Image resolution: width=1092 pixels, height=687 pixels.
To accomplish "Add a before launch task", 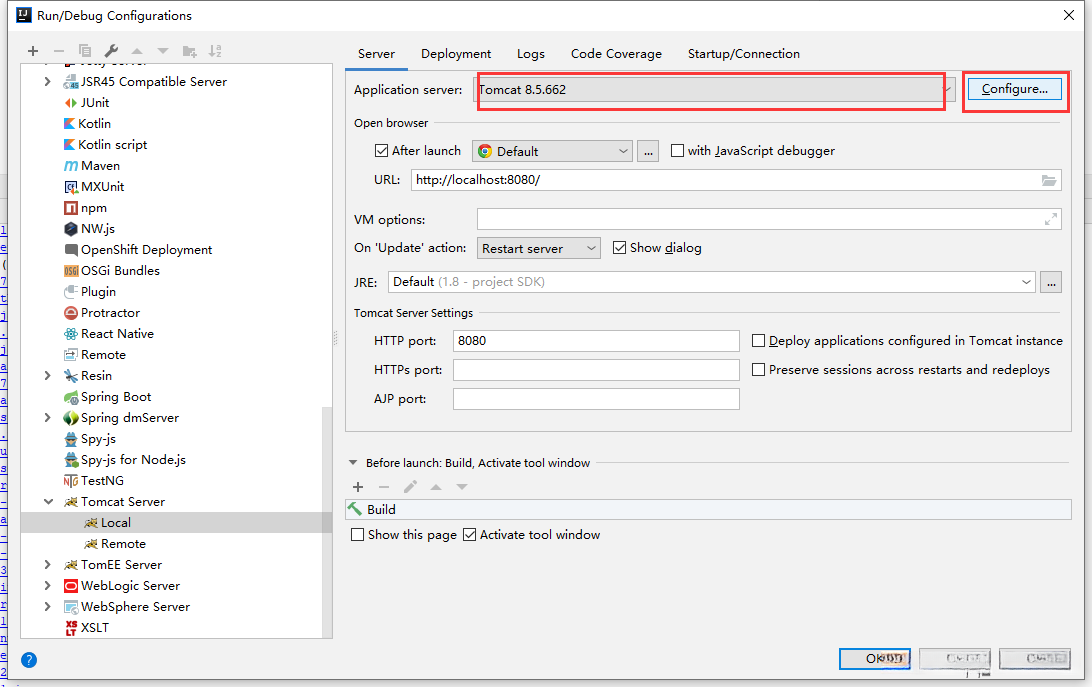I will 358,487.
